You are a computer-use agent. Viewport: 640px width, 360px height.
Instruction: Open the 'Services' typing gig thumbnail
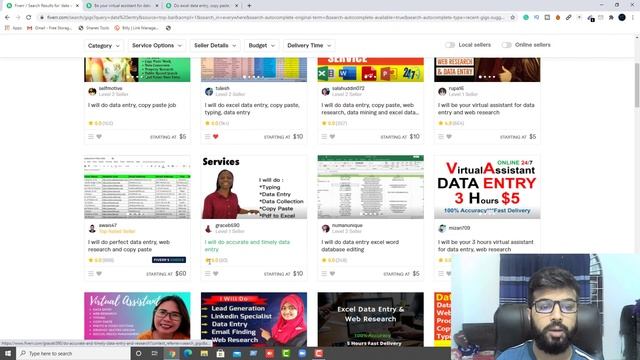pyautogui.click(x=254, y=187)
